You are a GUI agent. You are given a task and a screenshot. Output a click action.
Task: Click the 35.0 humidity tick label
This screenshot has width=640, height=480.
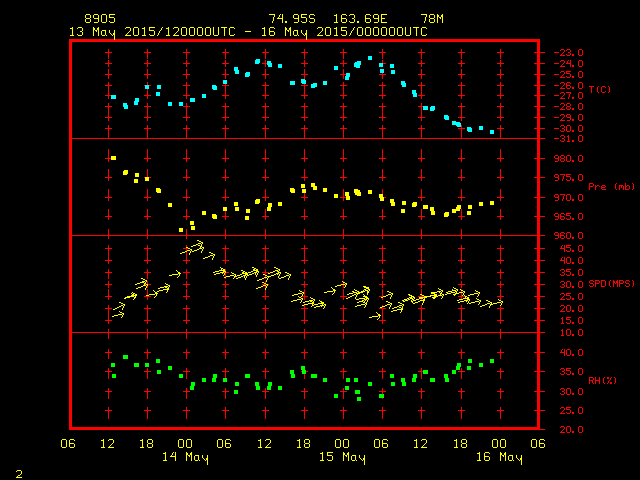571,372
